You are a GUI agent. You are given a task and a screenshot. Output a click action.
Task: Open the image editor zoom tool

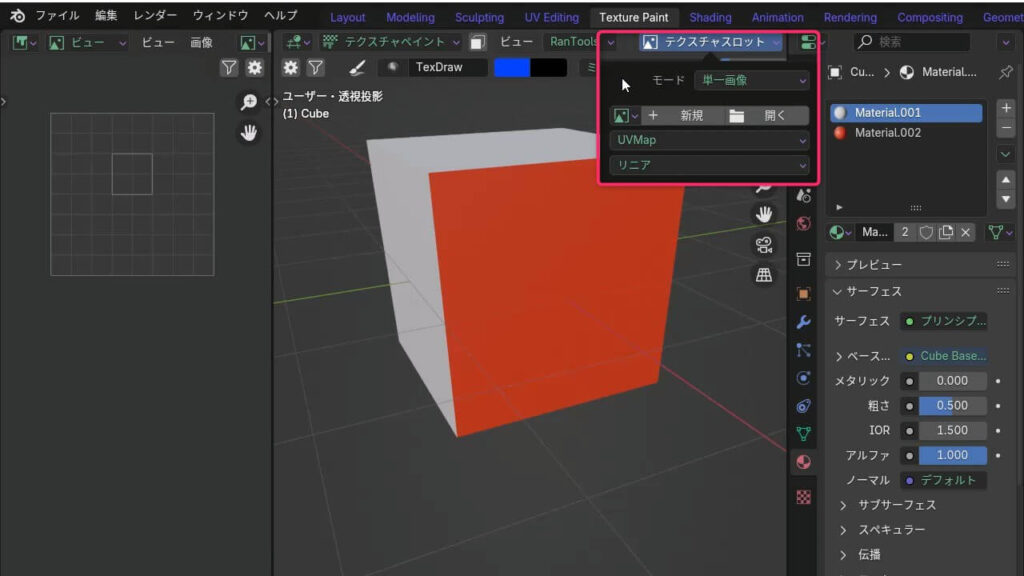(x=249, y=102)
